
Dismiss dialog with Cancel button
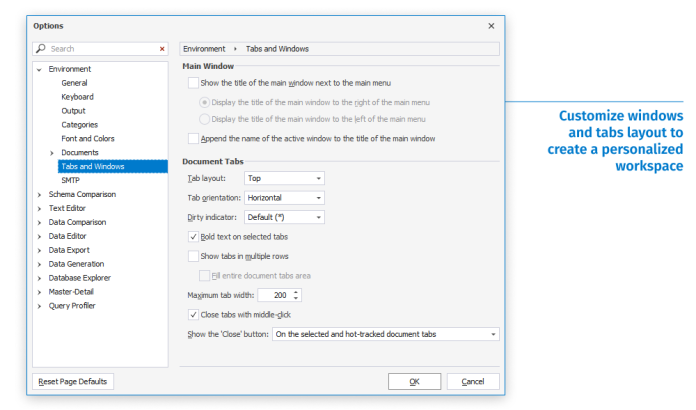coord(473,382)
